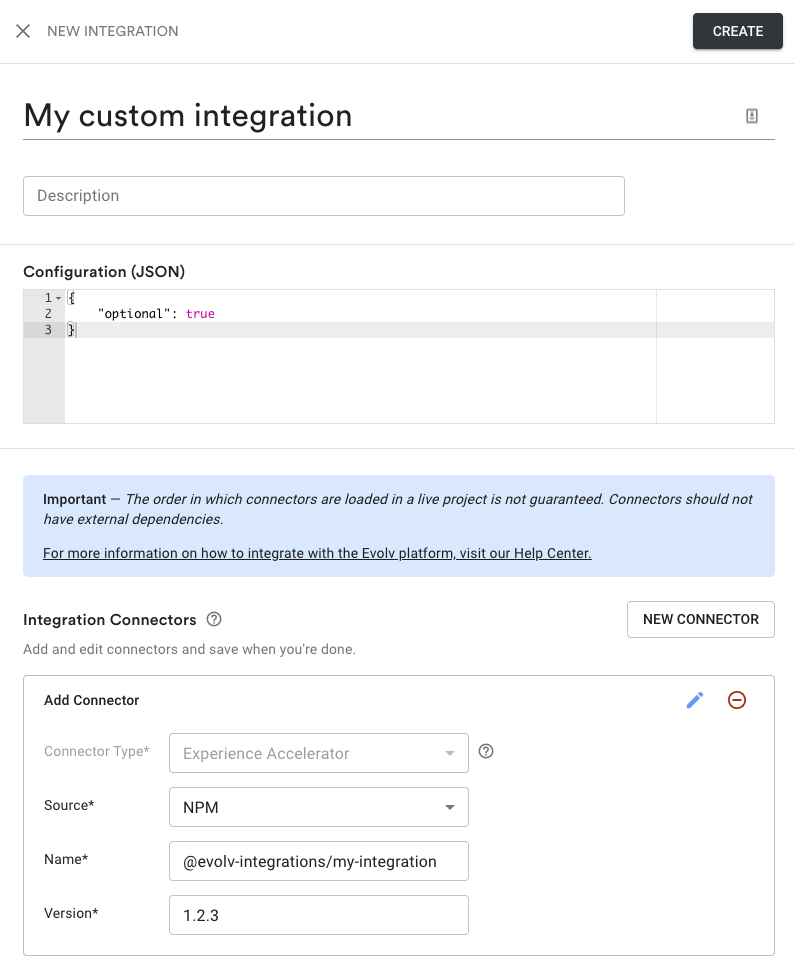Select the 'true' value in the JSON
This screenshot has width=794, height=976.
[200, 314]
